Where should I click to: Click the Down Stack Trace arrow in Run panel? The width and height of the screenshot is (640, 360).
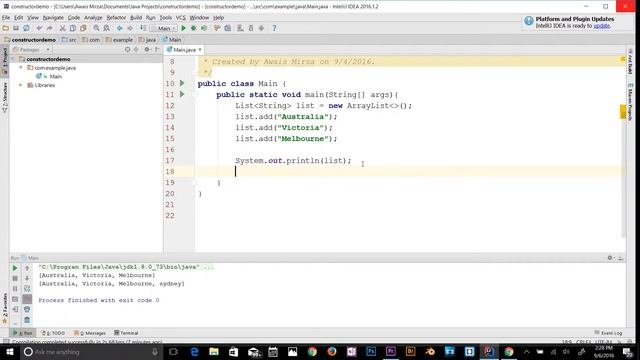click(x=27, y=278)
